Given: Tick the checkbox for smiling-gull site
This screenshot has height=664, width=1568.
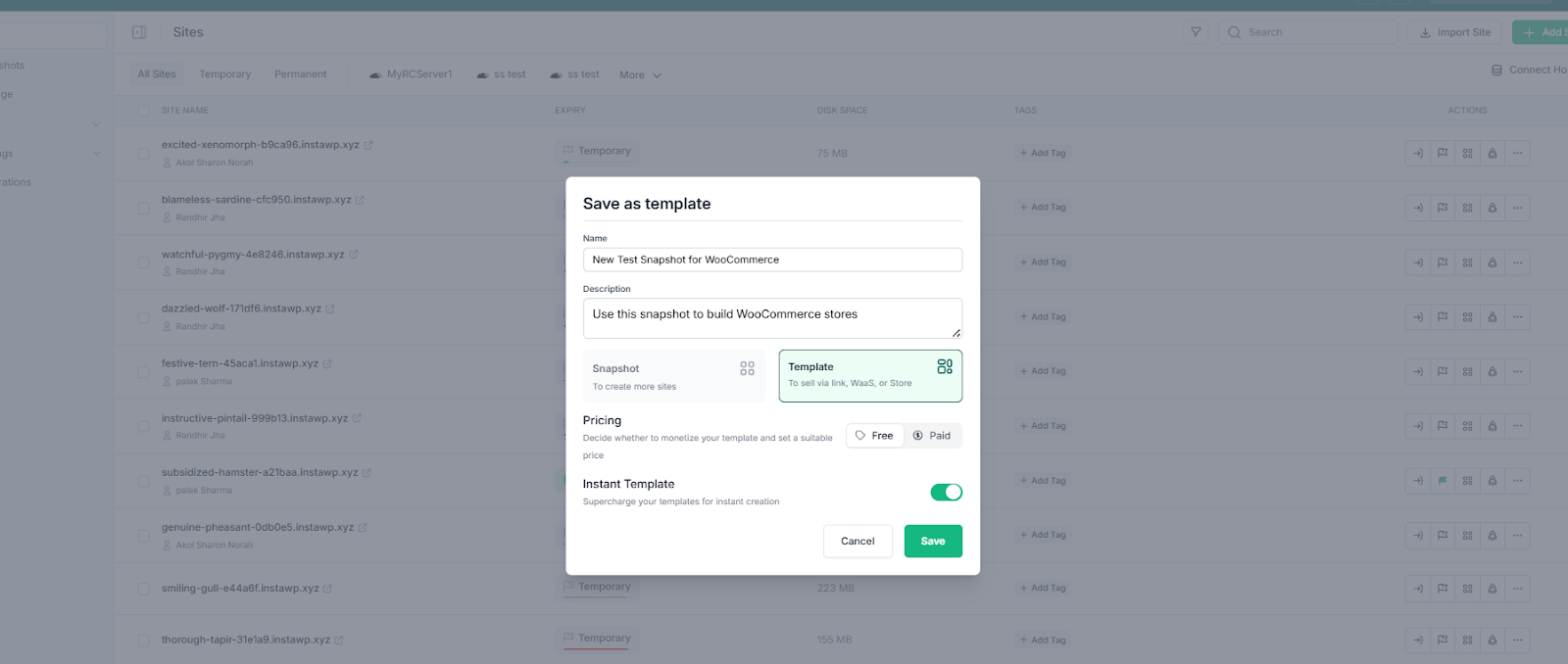Looking at the screenshot, I should pyautogui.click(x=143, y=589).
